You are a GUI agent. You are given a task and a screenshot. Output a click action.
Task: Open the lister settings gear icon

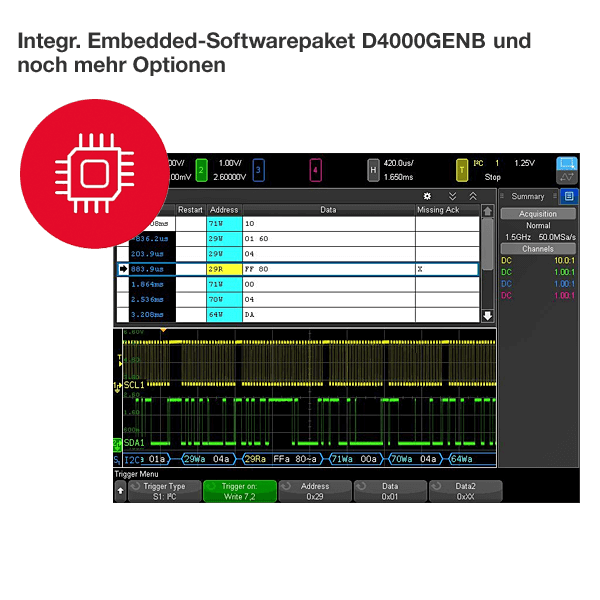pyautogui.click(x=428, y=196)
